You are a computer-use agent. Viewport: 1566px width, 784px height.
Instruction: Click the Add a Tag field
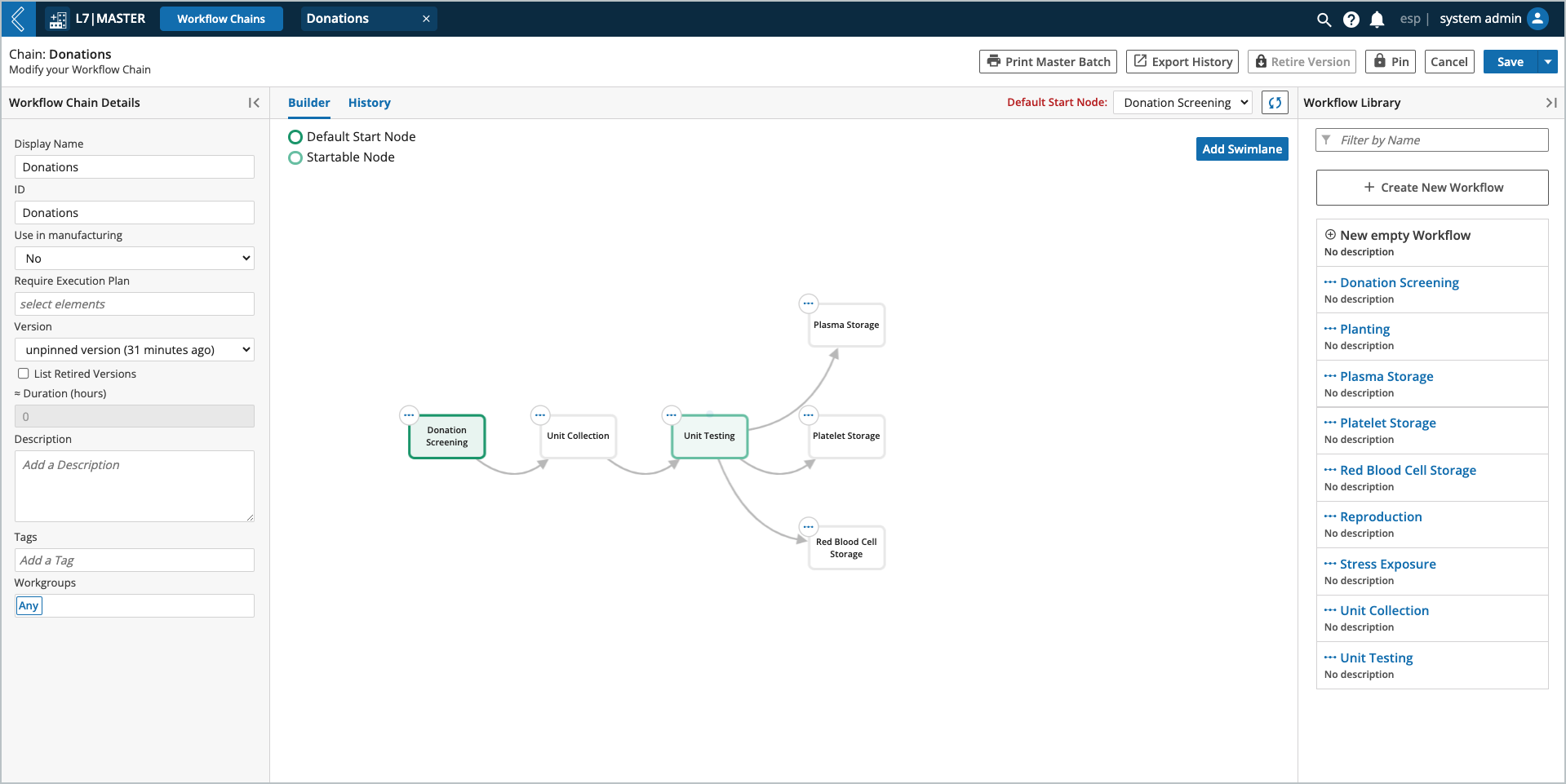135,560
